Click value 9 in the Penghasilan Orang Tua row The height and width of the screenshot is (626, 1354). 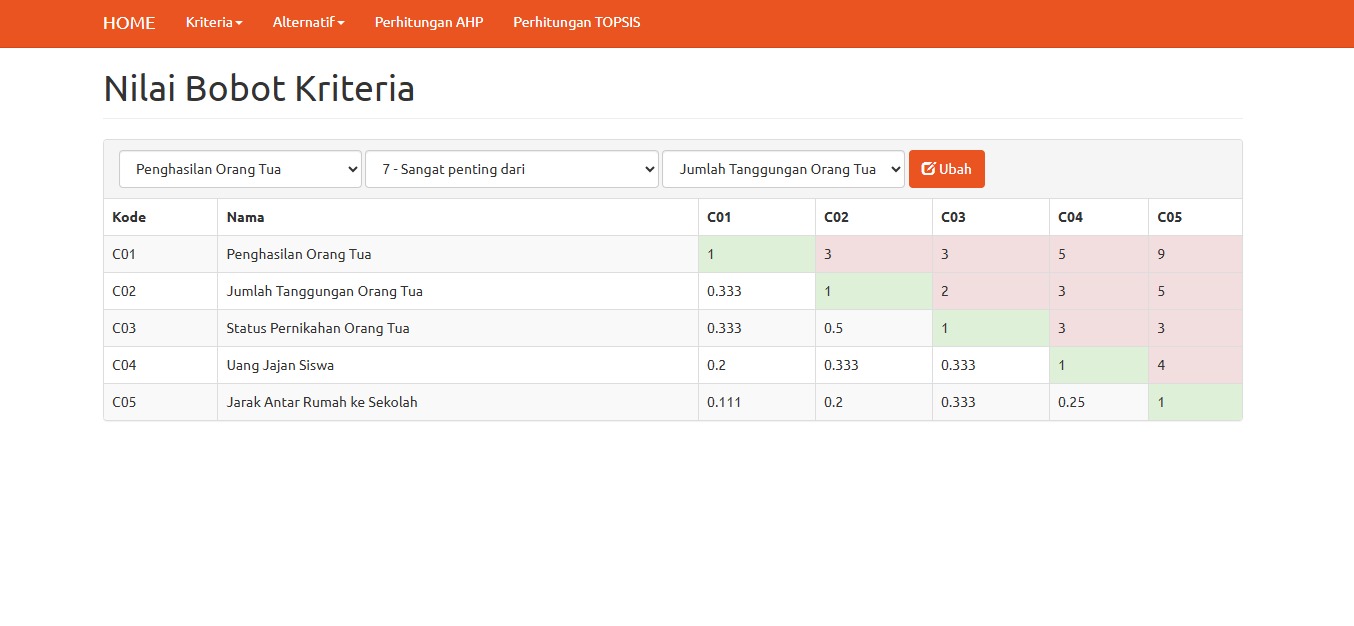tap(1195, 254)
